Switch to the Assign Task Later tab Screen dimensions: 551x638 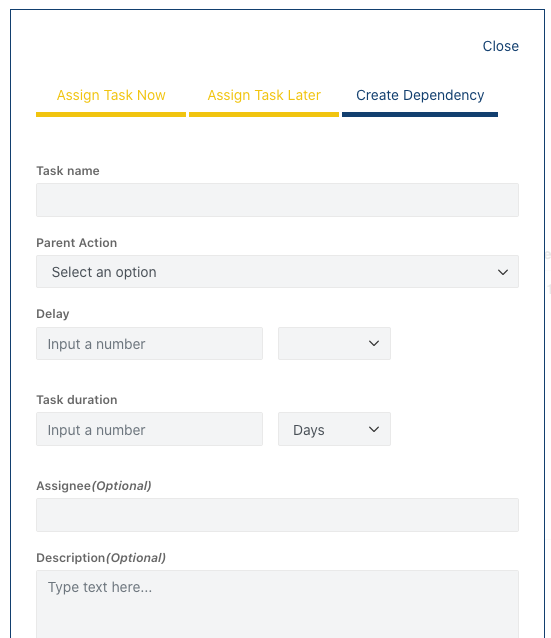pos(264,95)
